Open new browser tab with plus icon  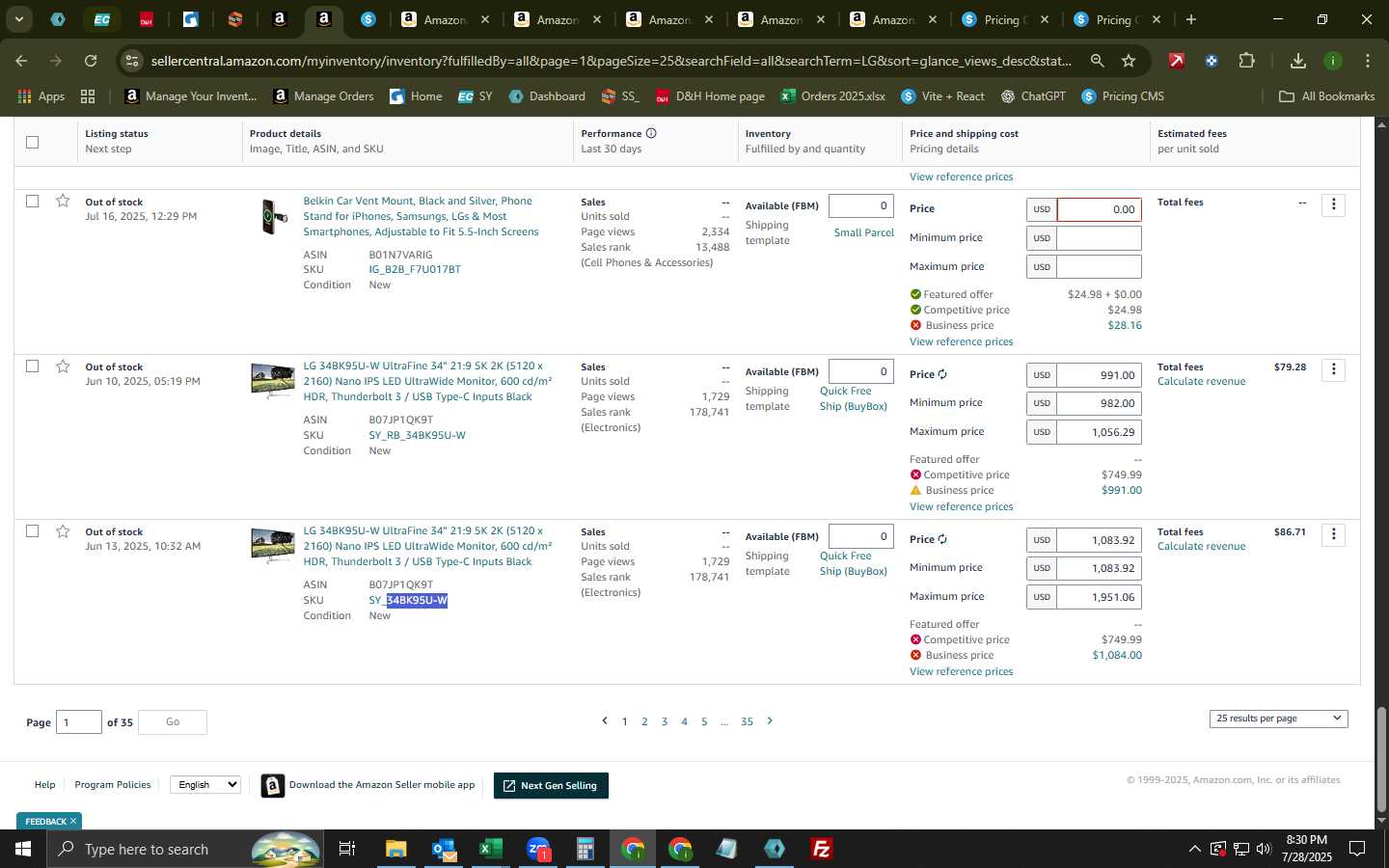[x=1191, y=19]
